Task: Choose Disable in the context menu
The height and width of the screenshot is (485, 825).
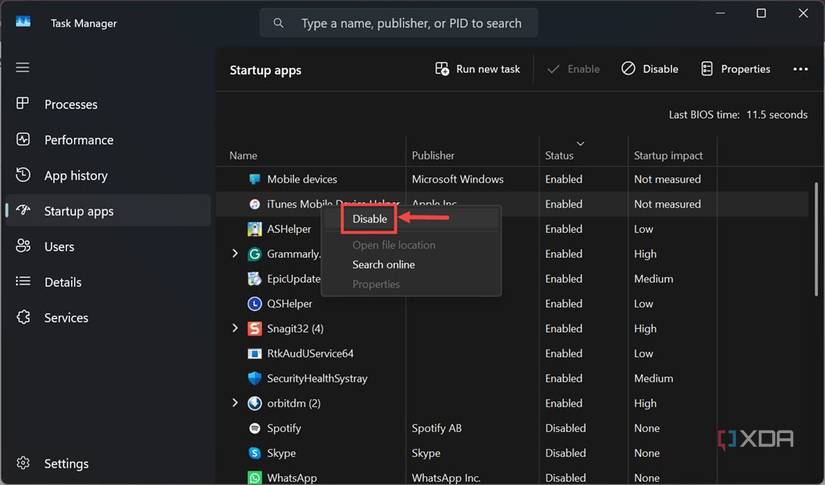Action: tap(369, 219)
